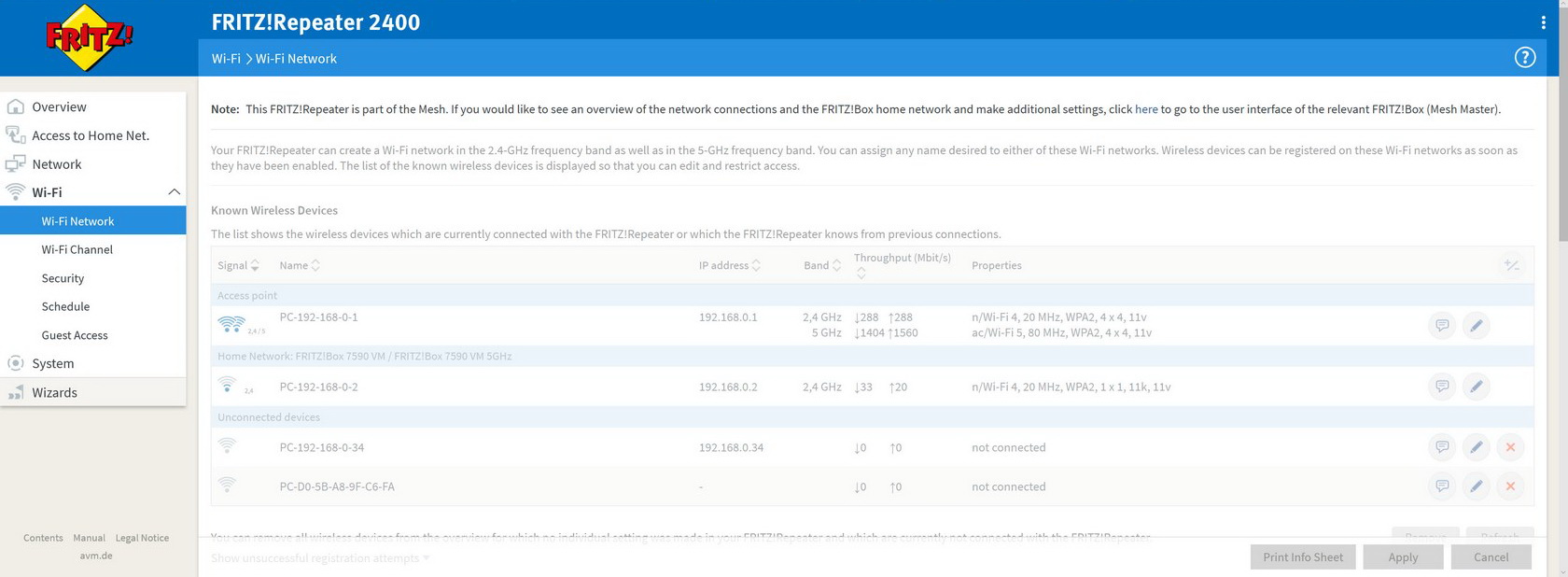Visit avm.de footer link
Screen dimensions: 1568x577
point(96,556)
